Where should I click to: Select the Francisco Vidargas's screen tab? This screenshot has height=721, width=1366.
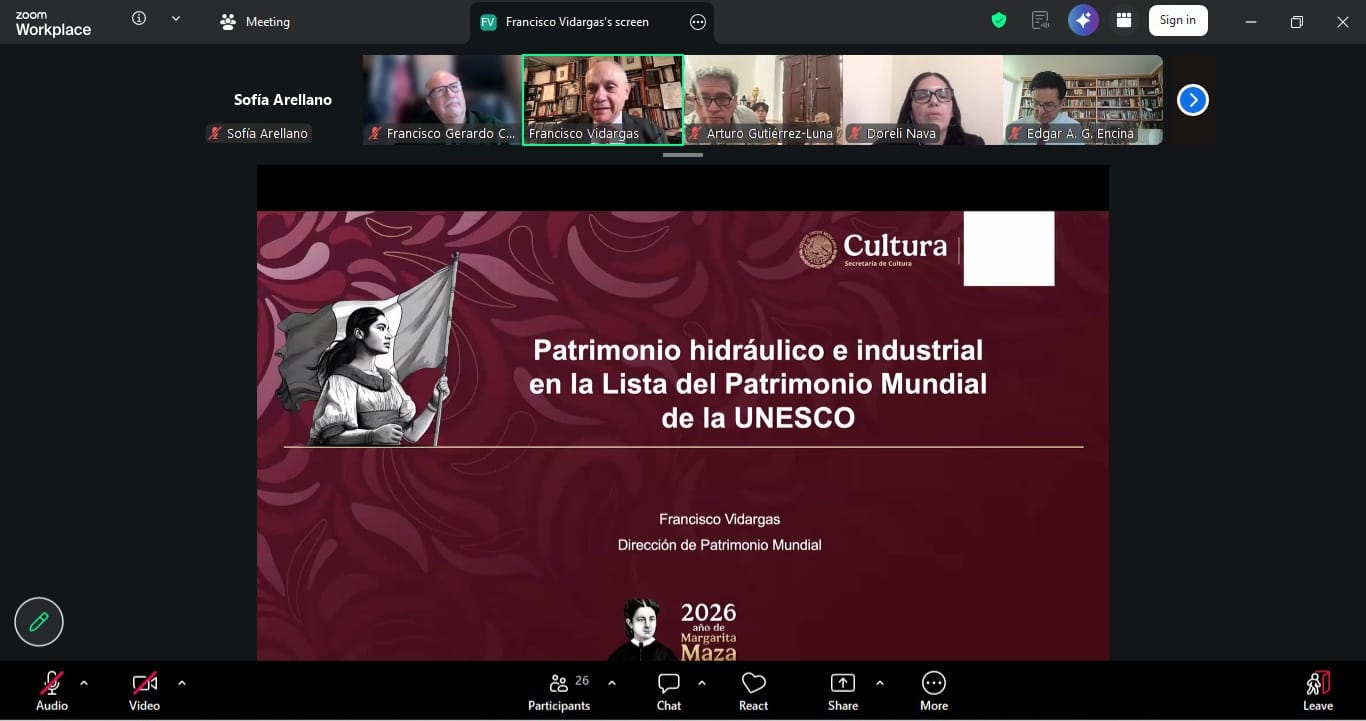click(x=576, y=22)
